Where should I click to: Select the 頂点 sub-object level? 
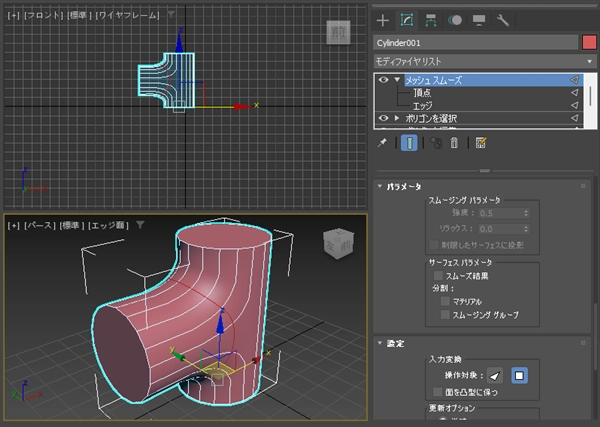[x=422, y=93]
